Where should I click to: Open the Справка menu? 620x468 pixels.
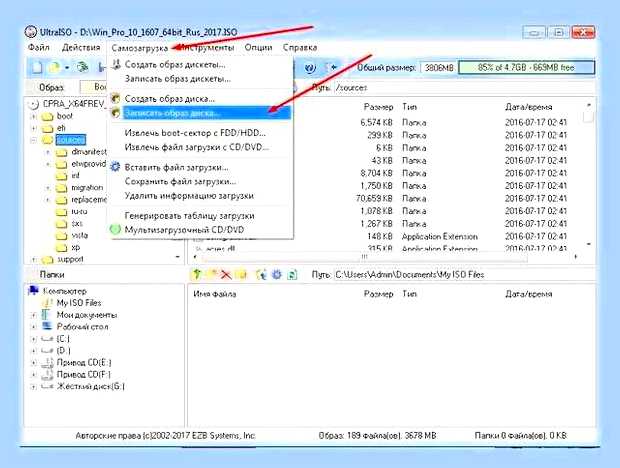click(x=300, y=47)
